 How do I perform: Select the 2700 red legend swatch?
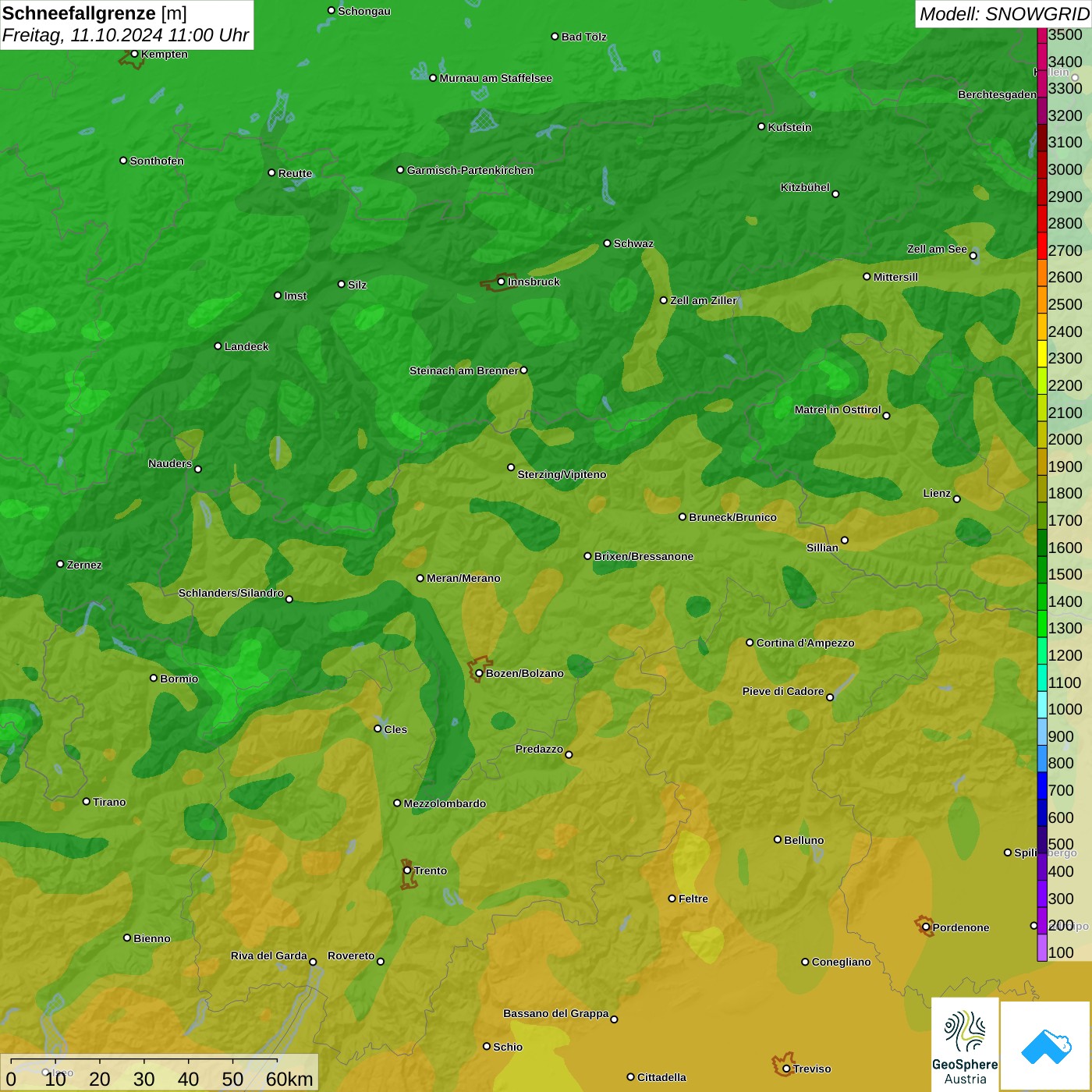coord(1042,245)
